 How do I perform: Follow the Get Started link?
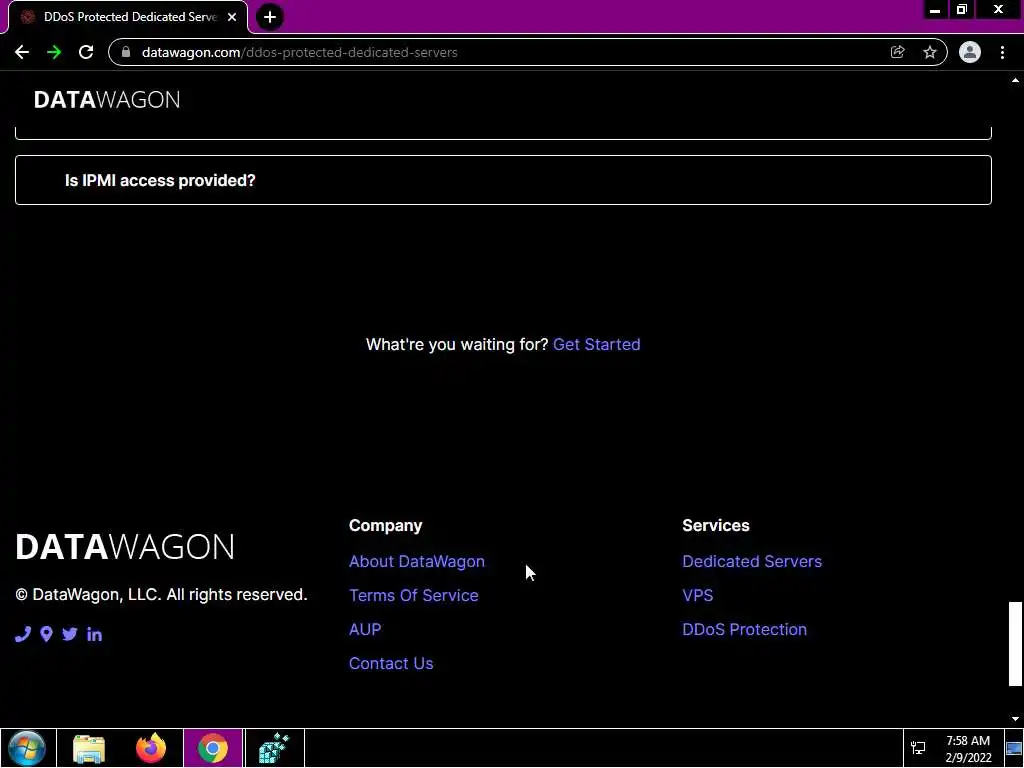pos(596,345)
